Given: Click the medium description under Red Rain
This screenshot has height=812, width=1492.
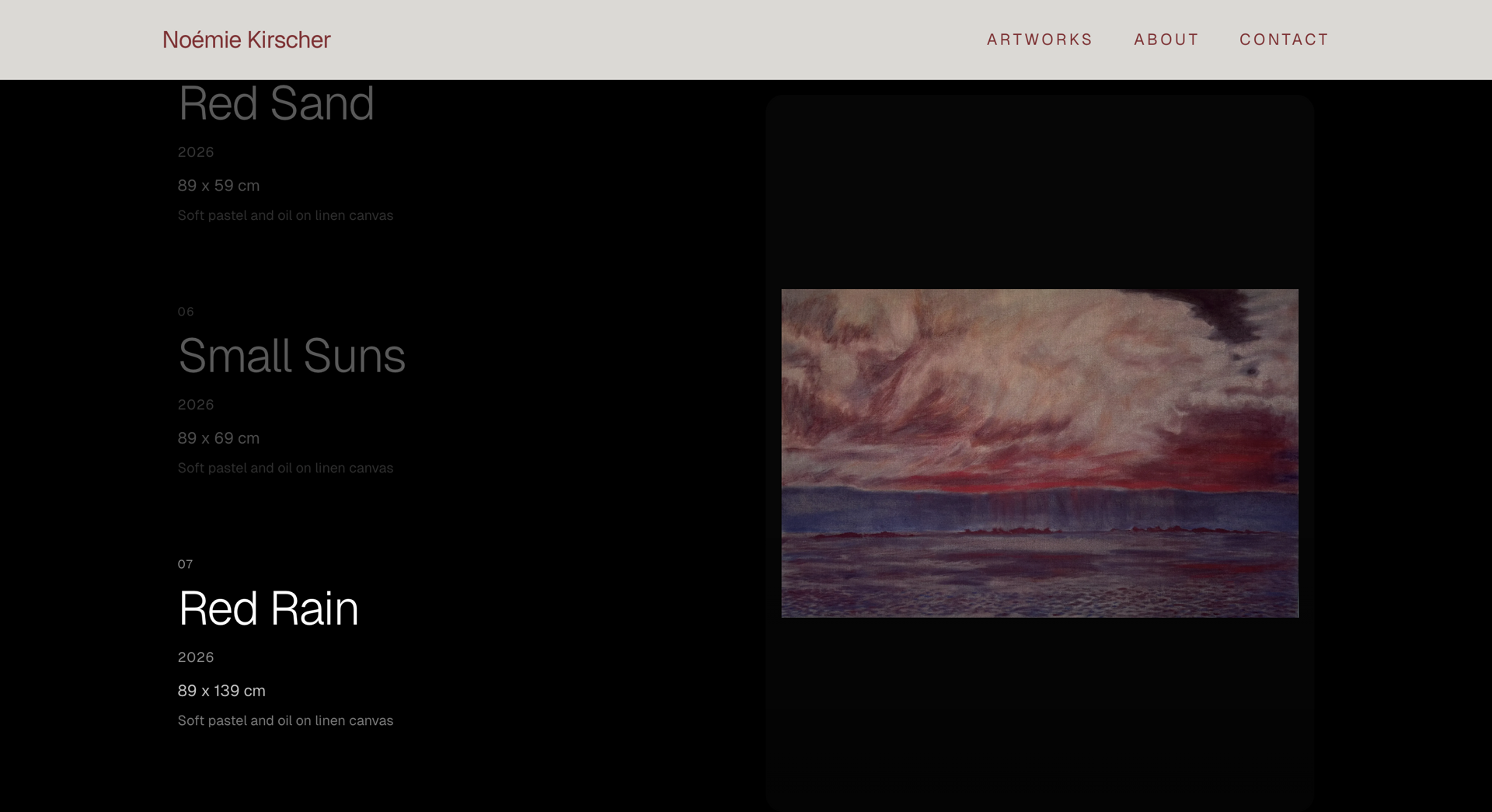Looking at the screenshot, I should point(285,720).
